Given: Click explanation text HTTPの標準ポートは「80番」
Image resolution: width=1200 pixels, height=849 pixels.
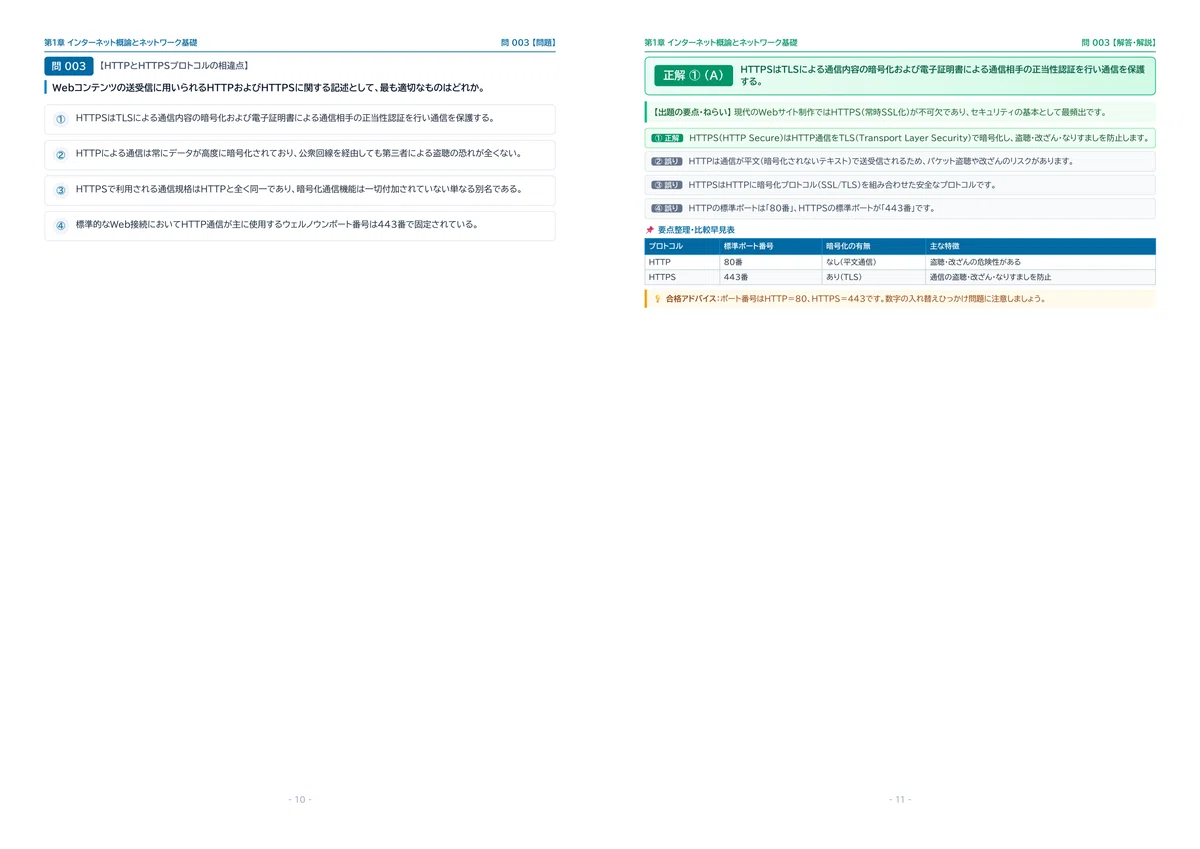Looking at the screenshot, I should click(x=812, y=209).
